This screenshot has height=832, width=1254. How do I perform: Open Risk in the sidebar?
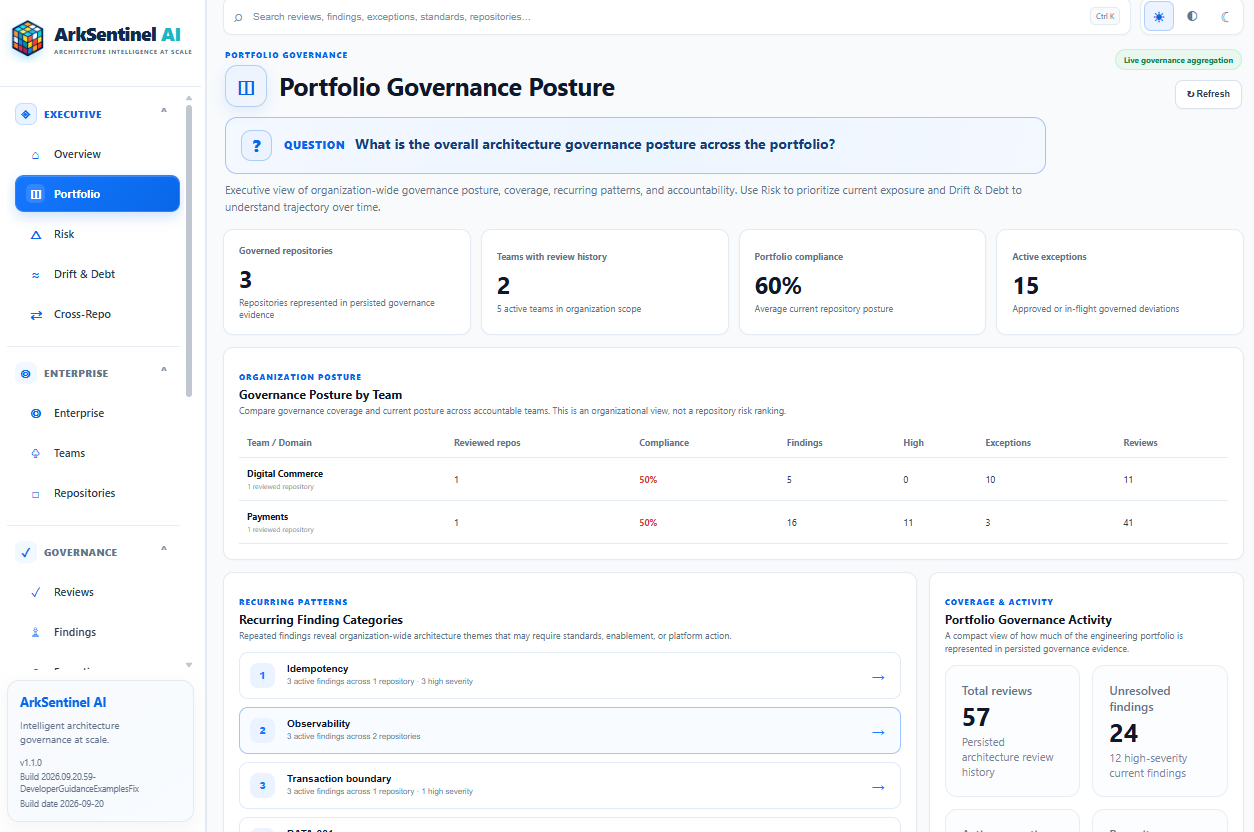(97, 234)
